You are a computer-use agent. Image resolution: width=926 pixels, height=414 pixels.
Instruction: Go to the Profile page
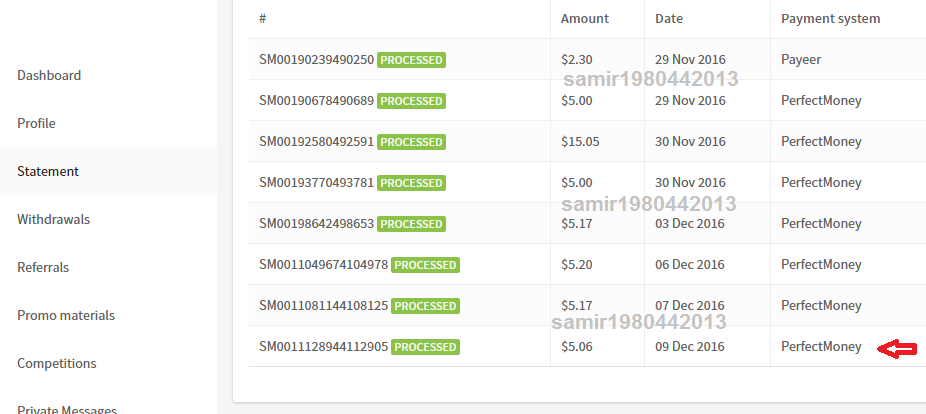tap(37, 123)
